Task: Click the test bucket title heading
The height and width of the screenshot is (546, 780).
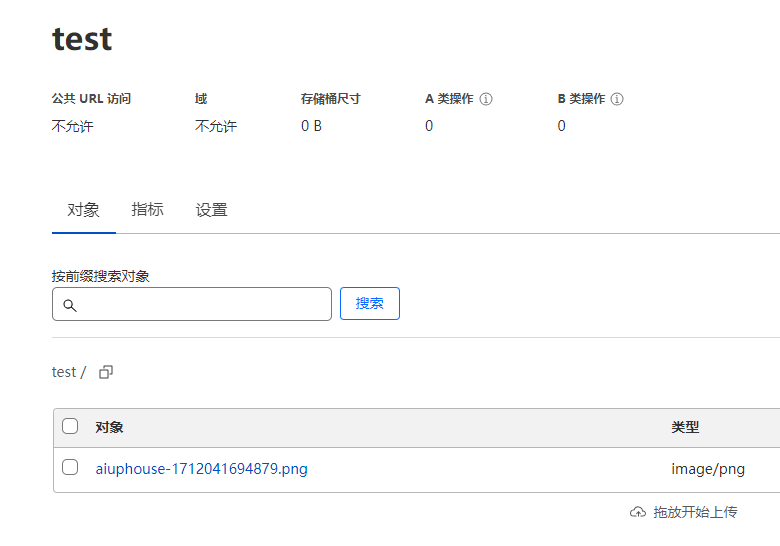Action: [82, 39]
